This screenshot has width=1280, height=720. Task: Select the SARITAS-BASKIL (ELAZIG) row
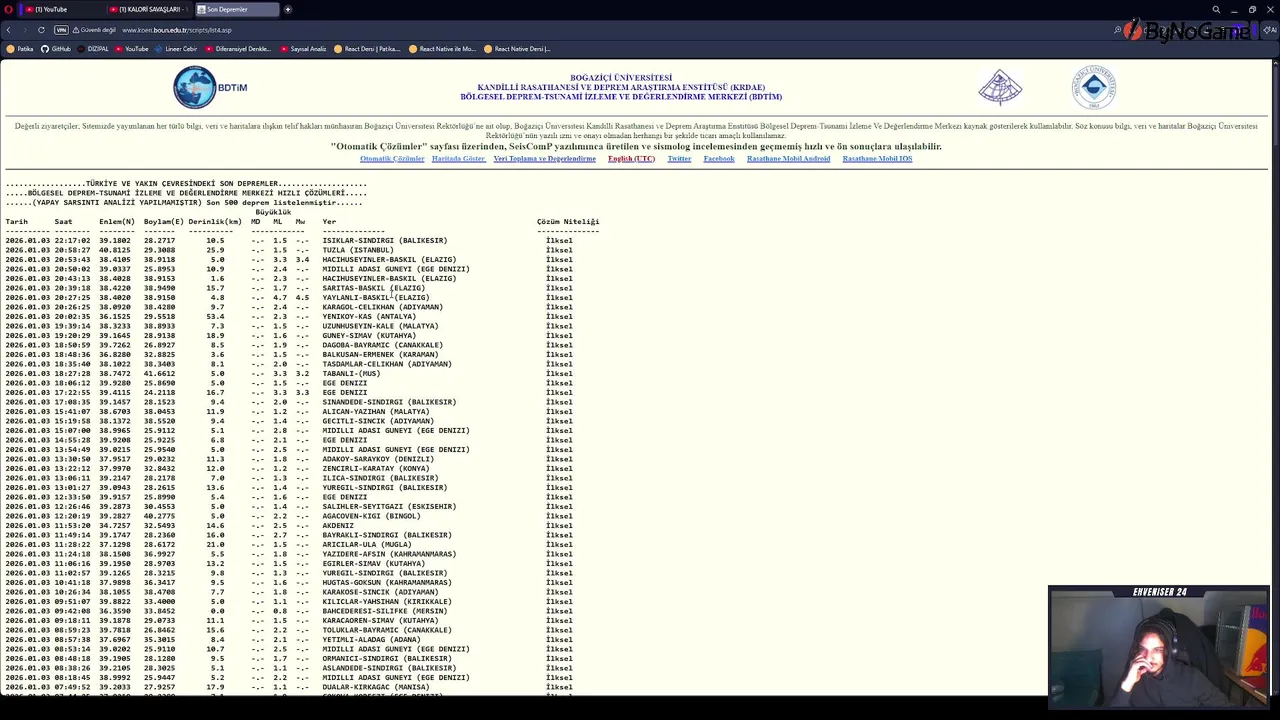(x=289, y=288)
